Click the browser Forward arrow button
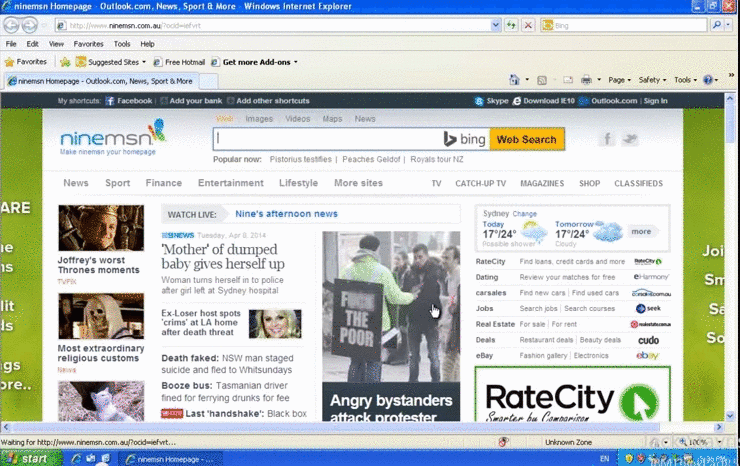Image resolution: width=740 pixels, height=466 pixels. coord(29,25)
